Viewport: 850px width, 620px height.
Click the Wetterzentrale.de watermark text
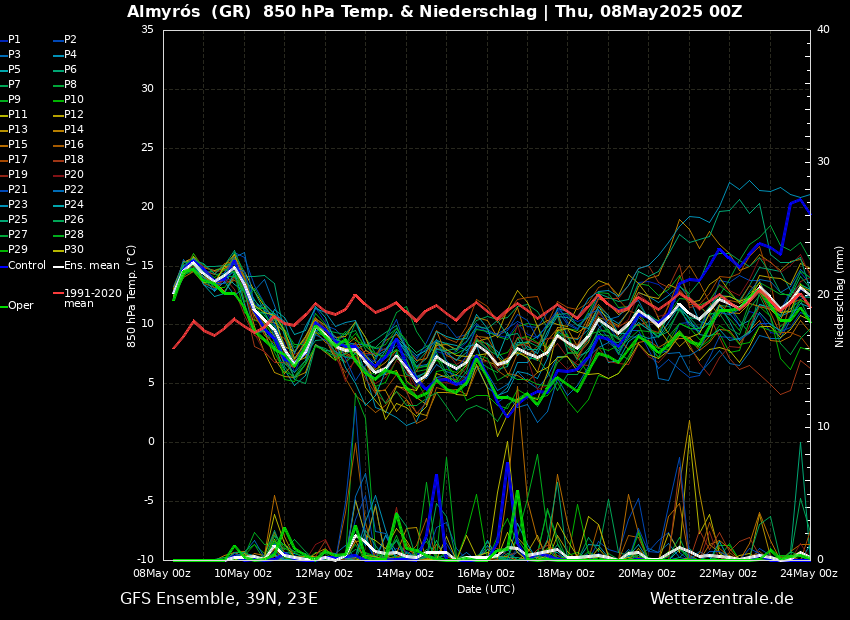coord(721,599)
